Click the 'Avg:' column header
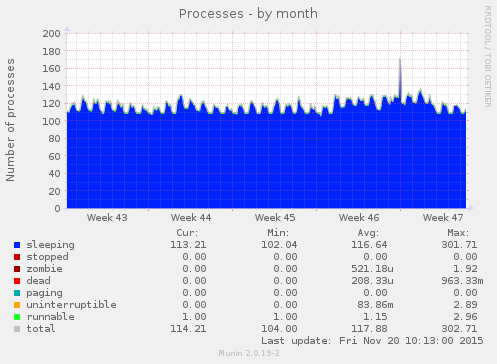 click(368, 233)
